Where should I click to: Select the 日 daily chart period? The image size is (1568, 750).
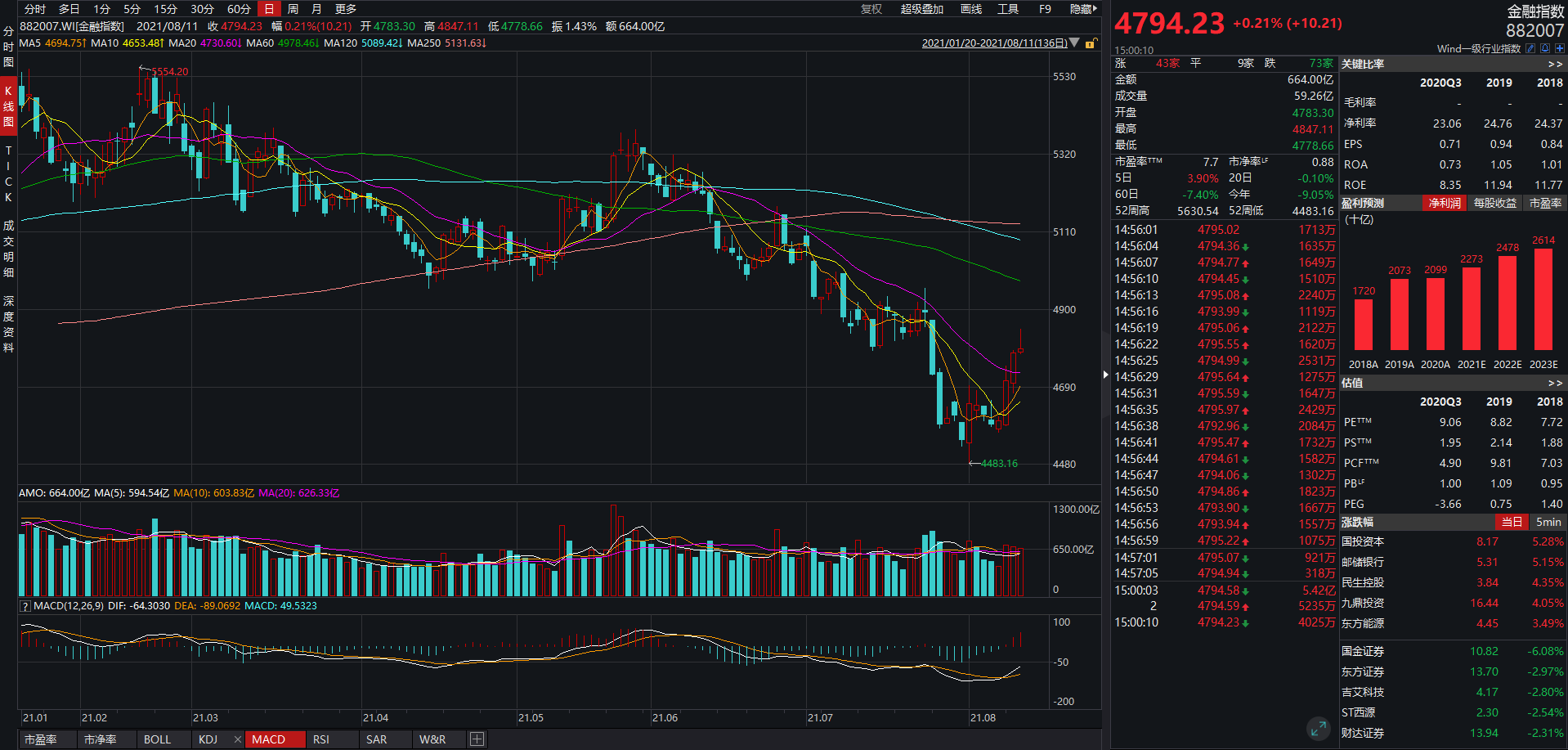269,9
